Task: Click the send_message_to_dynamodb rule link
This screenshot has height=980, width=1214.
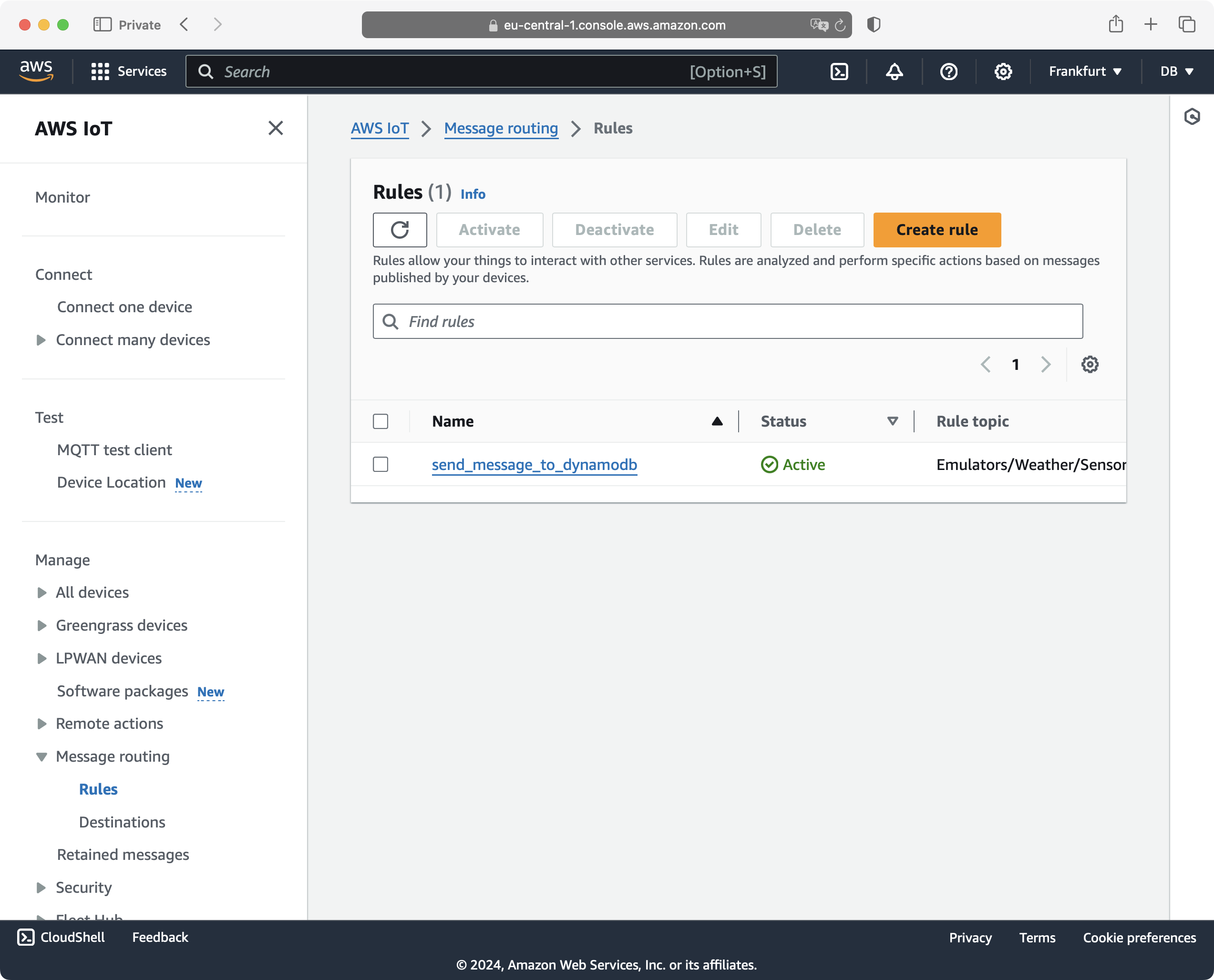Action: pos(535,464)
